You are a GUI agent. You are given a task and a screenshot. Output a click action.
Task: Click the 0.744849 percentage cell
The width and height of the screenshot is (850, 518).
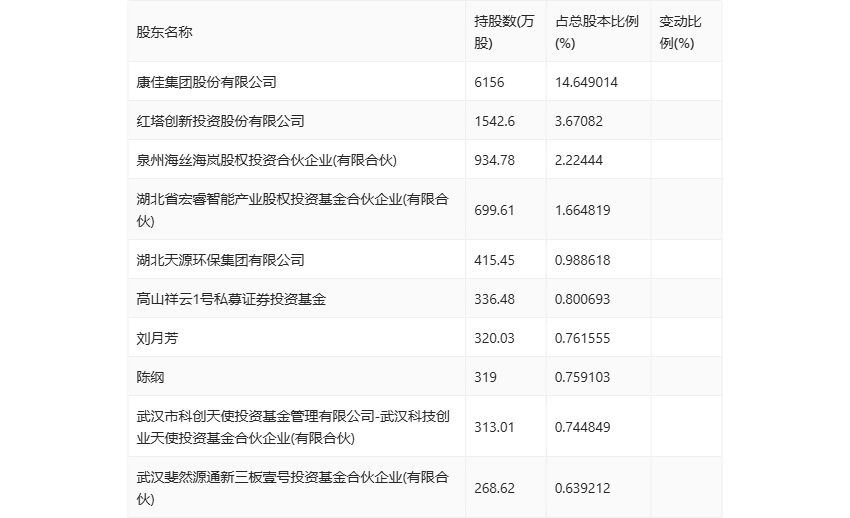582,427
